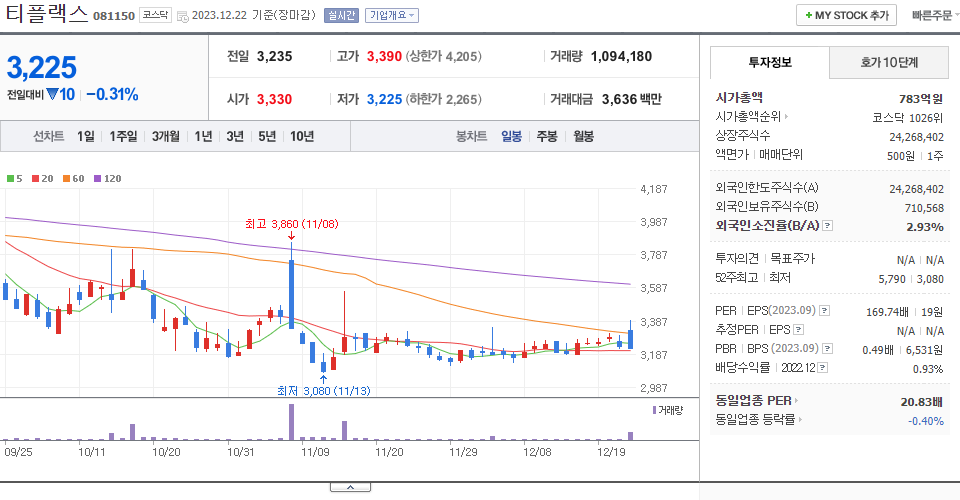Click the 코스닥 market badge
960x500 pixels.
(156, 15)
